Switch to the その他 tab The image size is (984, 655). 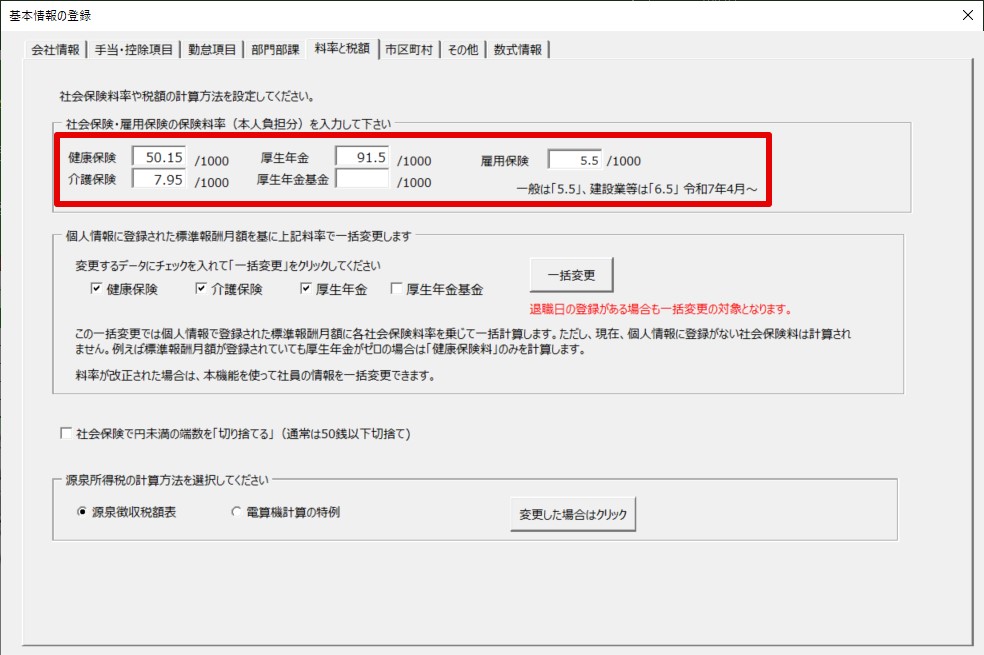[462, 49]
